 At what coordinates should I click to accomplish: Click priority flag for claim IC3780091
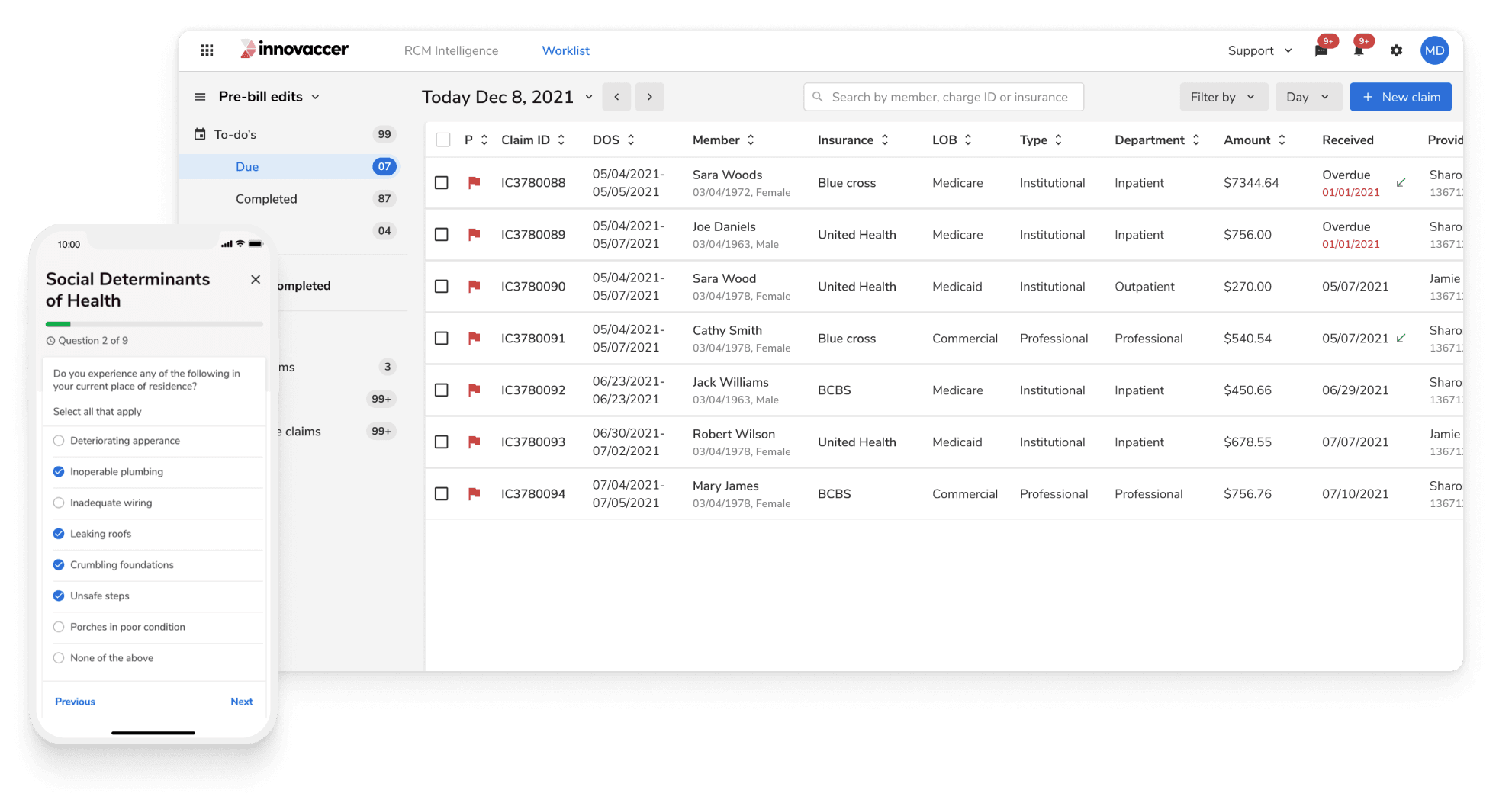tap(474, 338)
